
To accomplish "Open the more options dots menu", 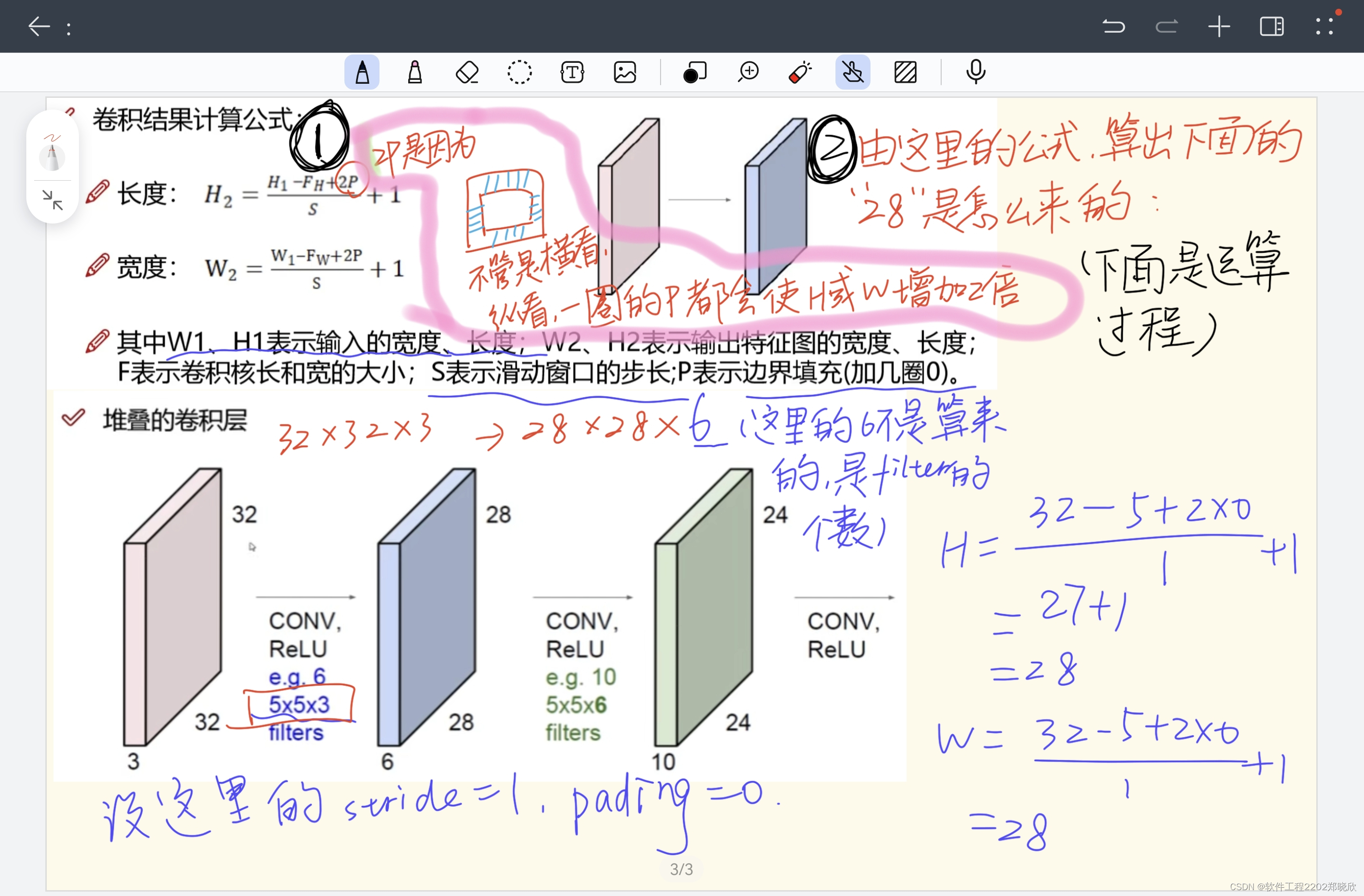I will coord(1325,26).
